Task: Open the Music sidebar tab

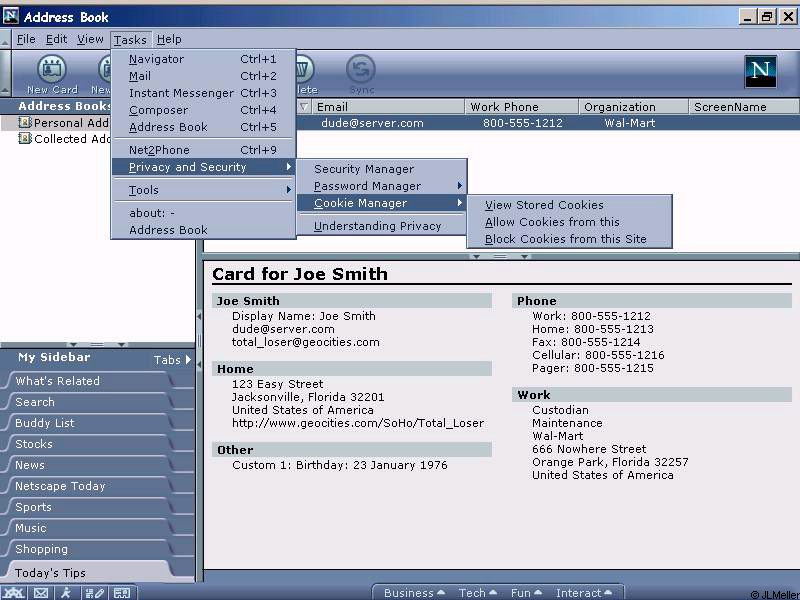Action: point(89,528)
